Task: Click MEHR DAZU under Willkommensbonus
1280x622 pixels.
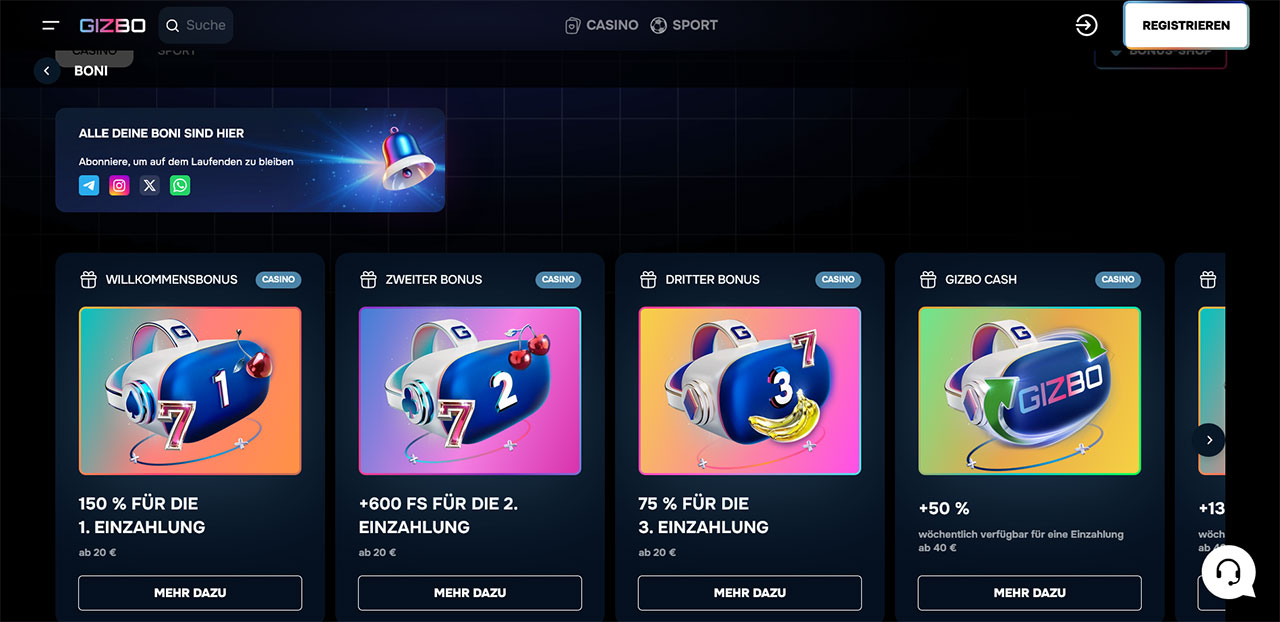Action: pos(190,593)
